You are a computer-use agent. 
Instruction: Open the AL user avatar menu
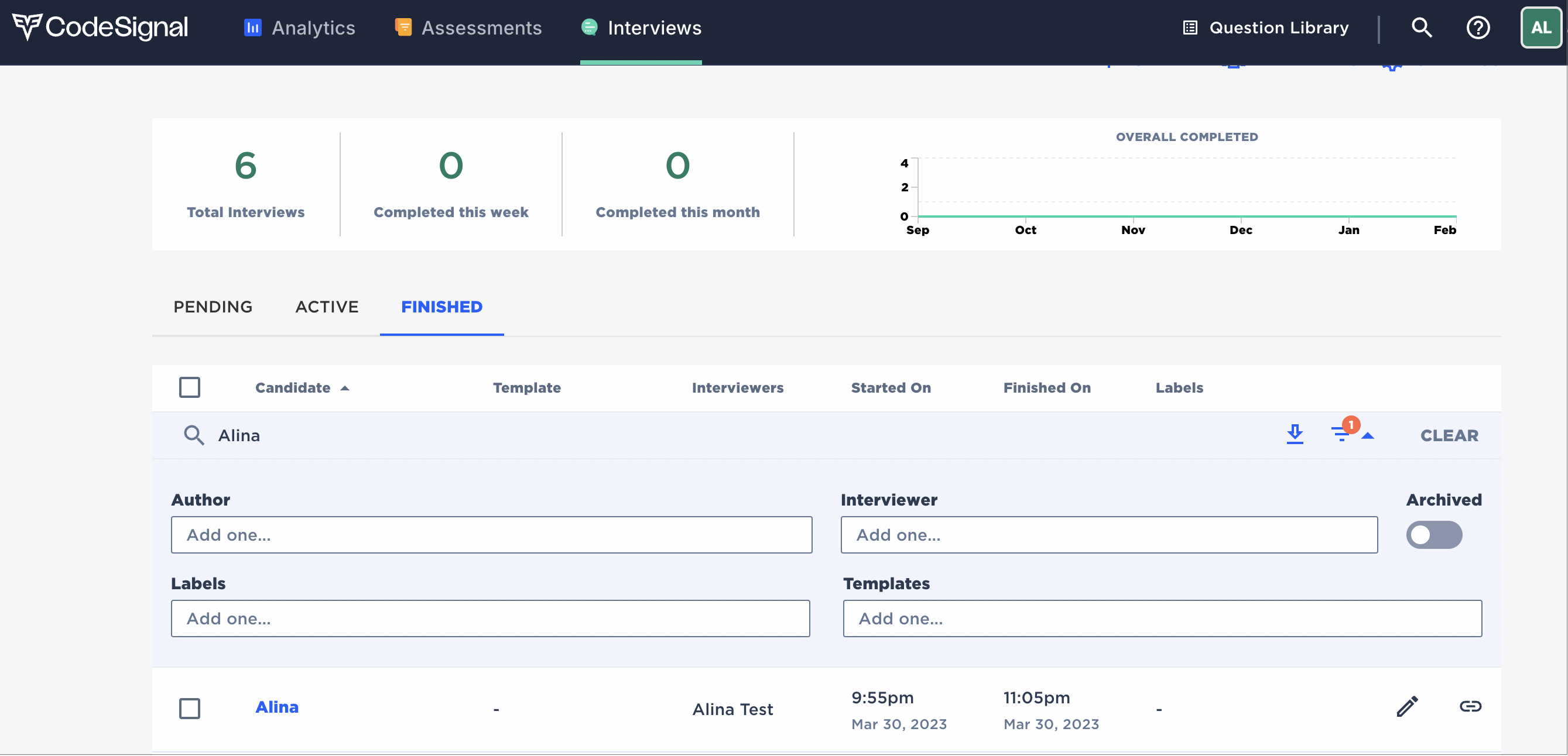pyautogui.click(x=1540, y=28)
